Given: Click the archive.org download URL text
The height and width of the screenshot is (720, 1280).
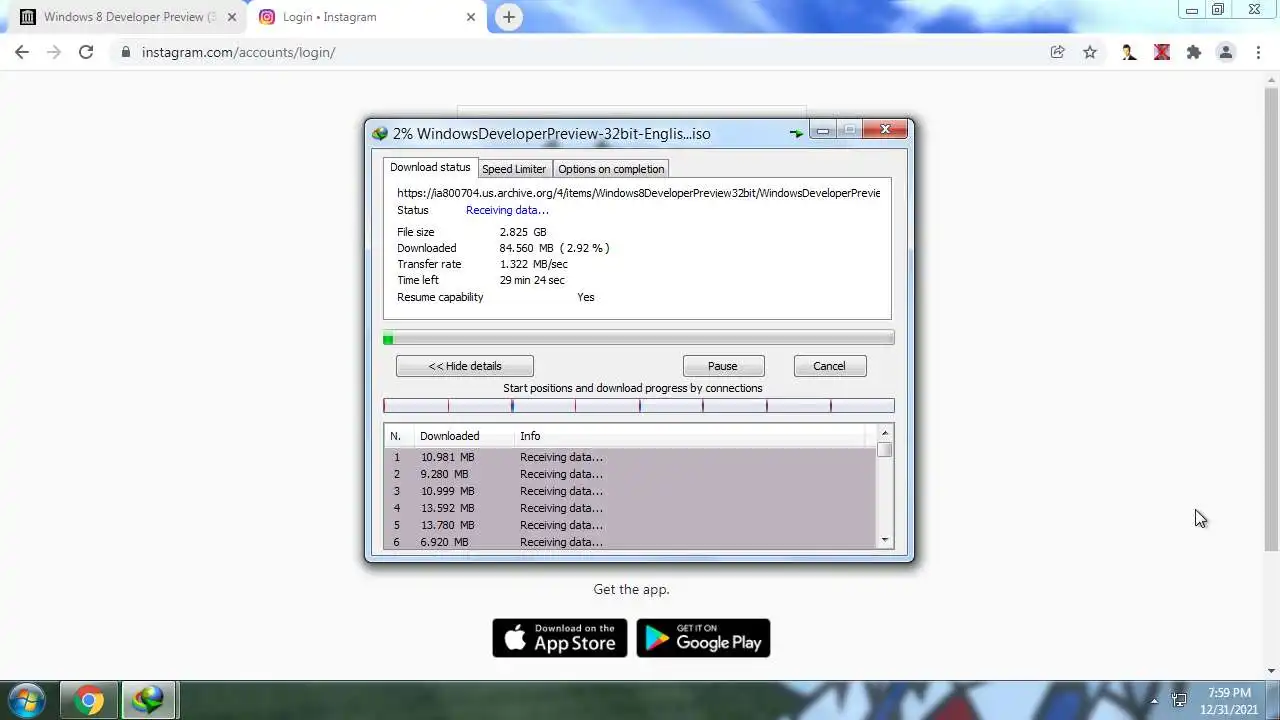Looking at the screenshot, I should pos(638,193).
